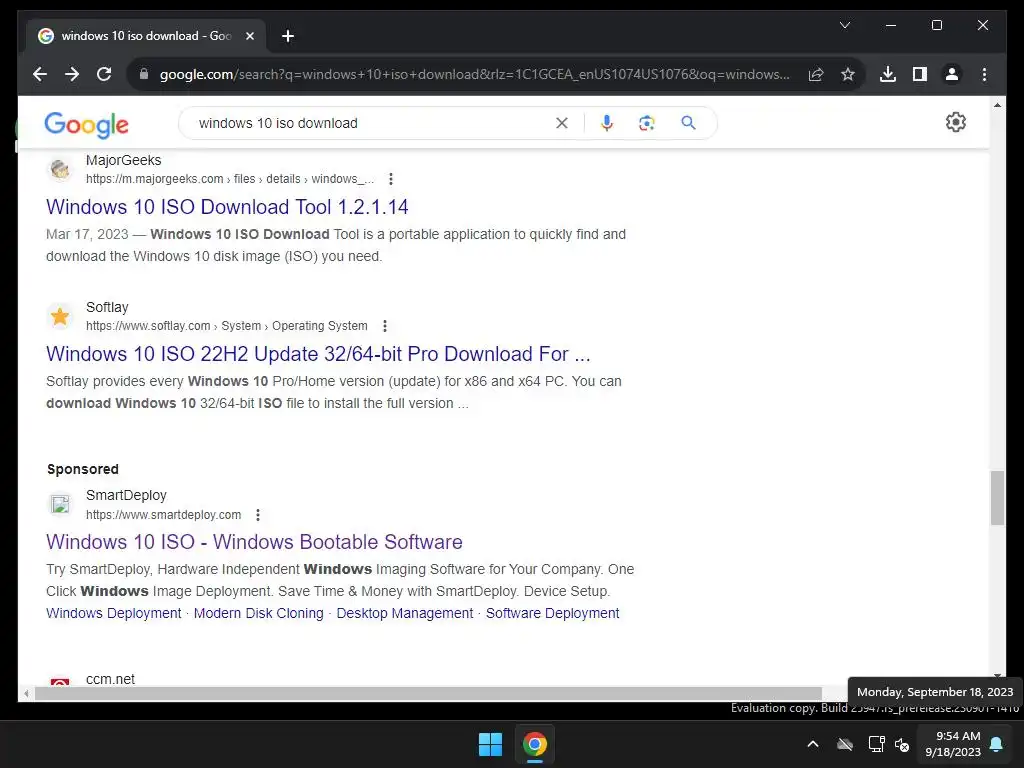Open Modern Disk Cloning sitelink
1024x768 pixels.
(259, 613)
